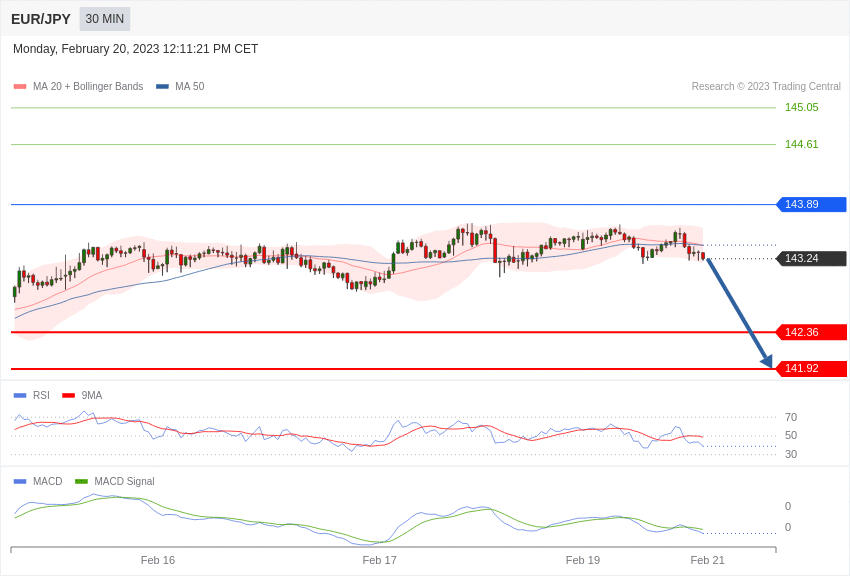Screen dimensions: 850x576
Task: Click the Feb 19 date axis label
Action: point(583,560)
